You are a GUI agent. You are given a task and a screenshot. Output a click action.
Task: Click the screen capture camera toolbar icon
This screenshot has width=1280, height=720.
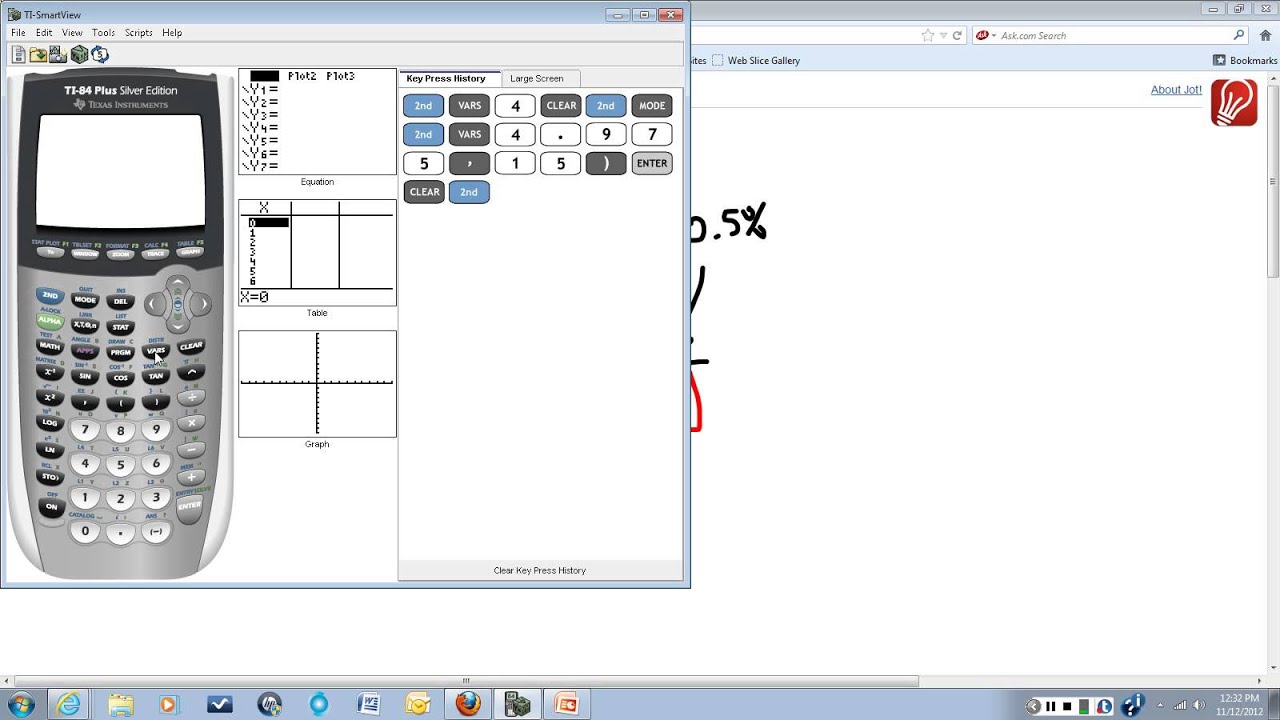coord(58,55)
